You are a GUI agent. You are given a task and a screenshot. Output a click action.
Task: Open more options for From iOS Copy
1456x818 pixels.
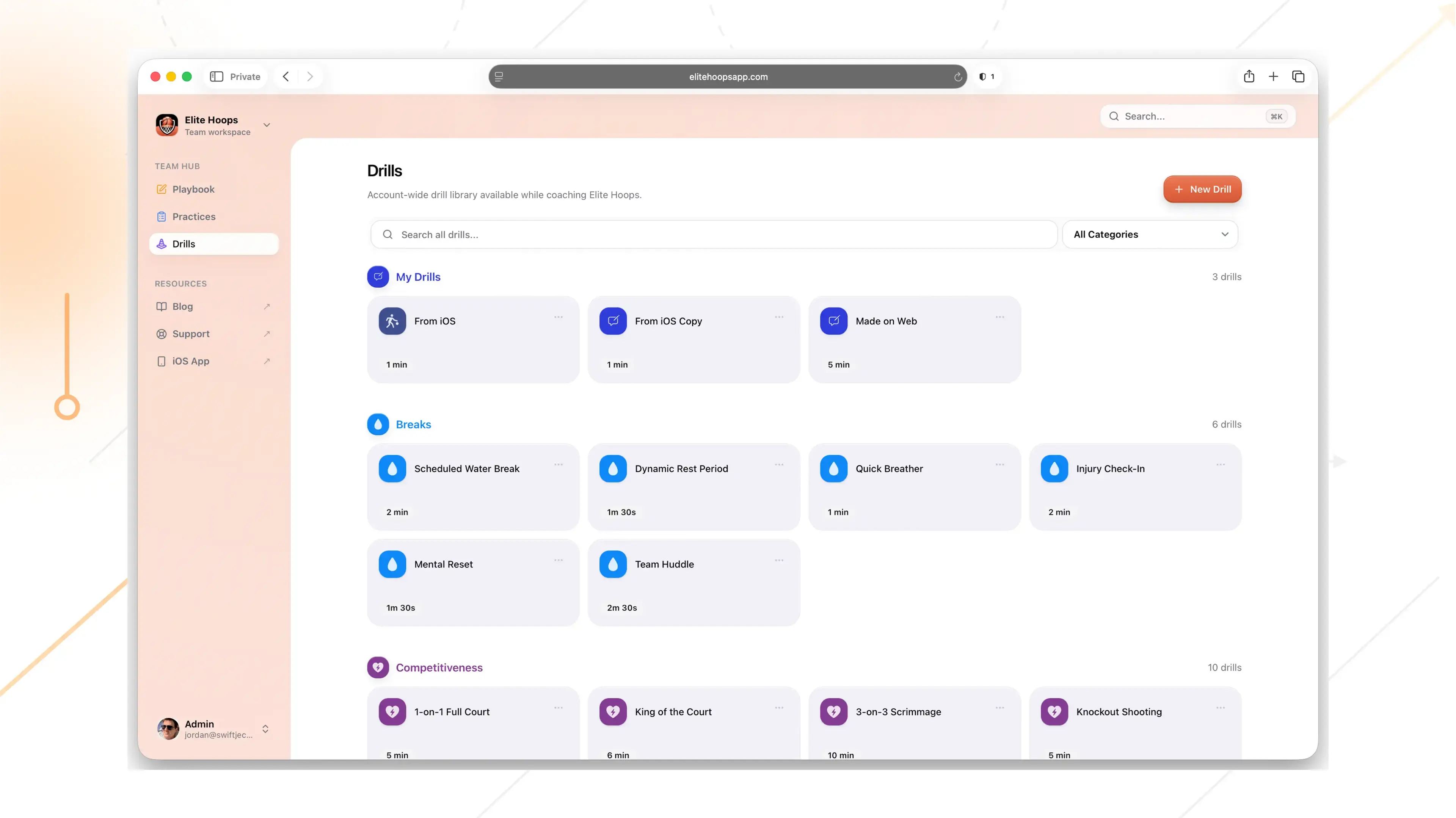click(780, 317)
